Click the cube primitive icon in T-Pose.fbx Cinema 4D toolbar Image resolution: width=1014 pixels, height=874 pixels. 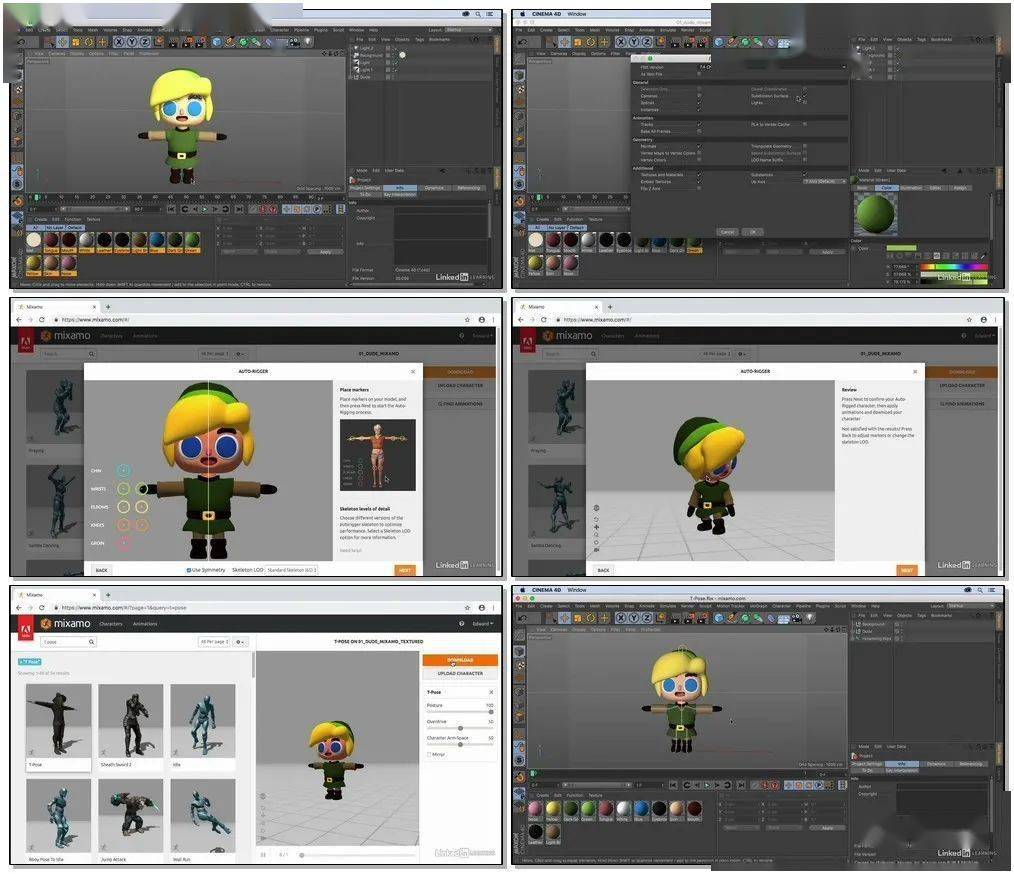[x=718, y=618]
